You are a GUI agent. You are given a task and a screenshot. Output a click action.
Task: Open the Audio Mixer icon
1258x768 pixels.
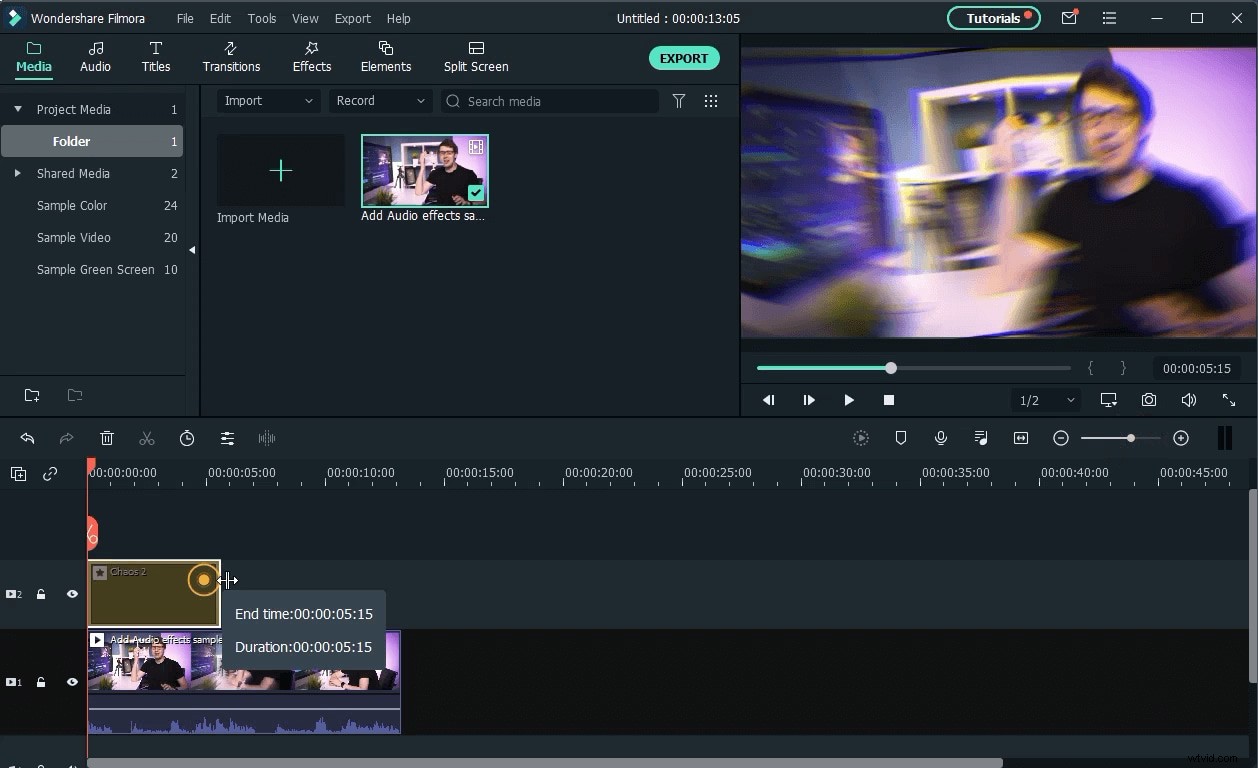coord(980,438)
